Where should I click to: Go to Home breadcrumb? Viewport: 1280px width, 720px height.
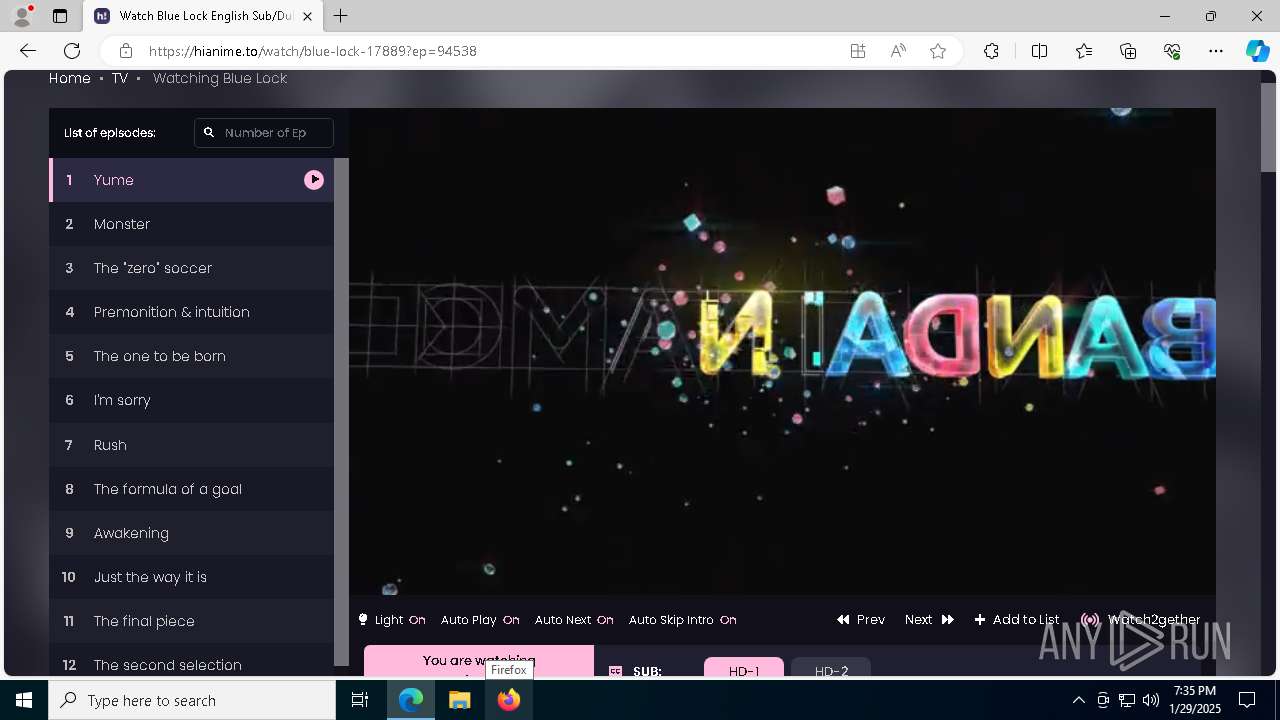[70, 78]
